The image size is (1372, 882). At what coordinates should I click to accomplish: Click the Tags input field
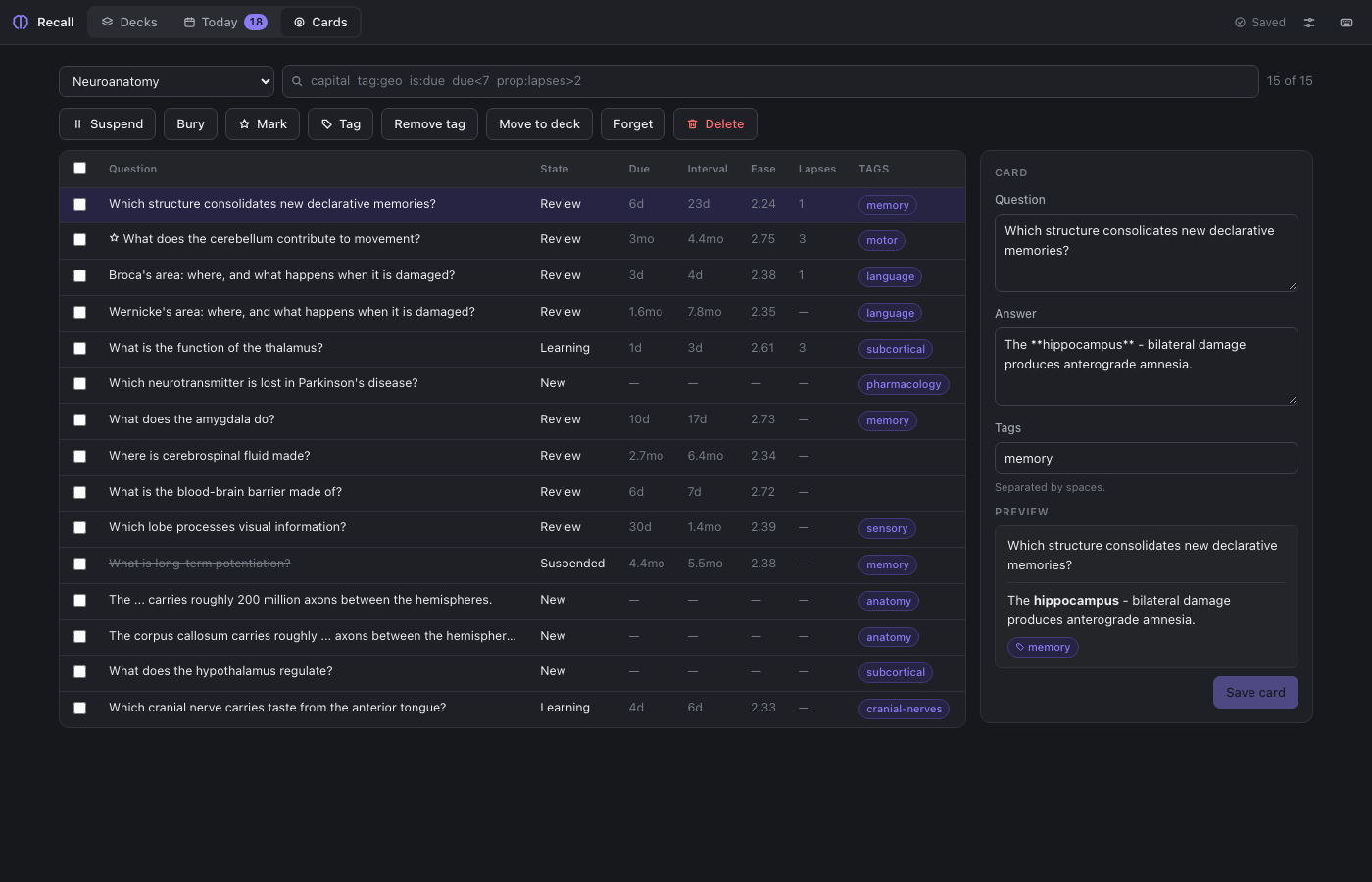(1147, 459)
